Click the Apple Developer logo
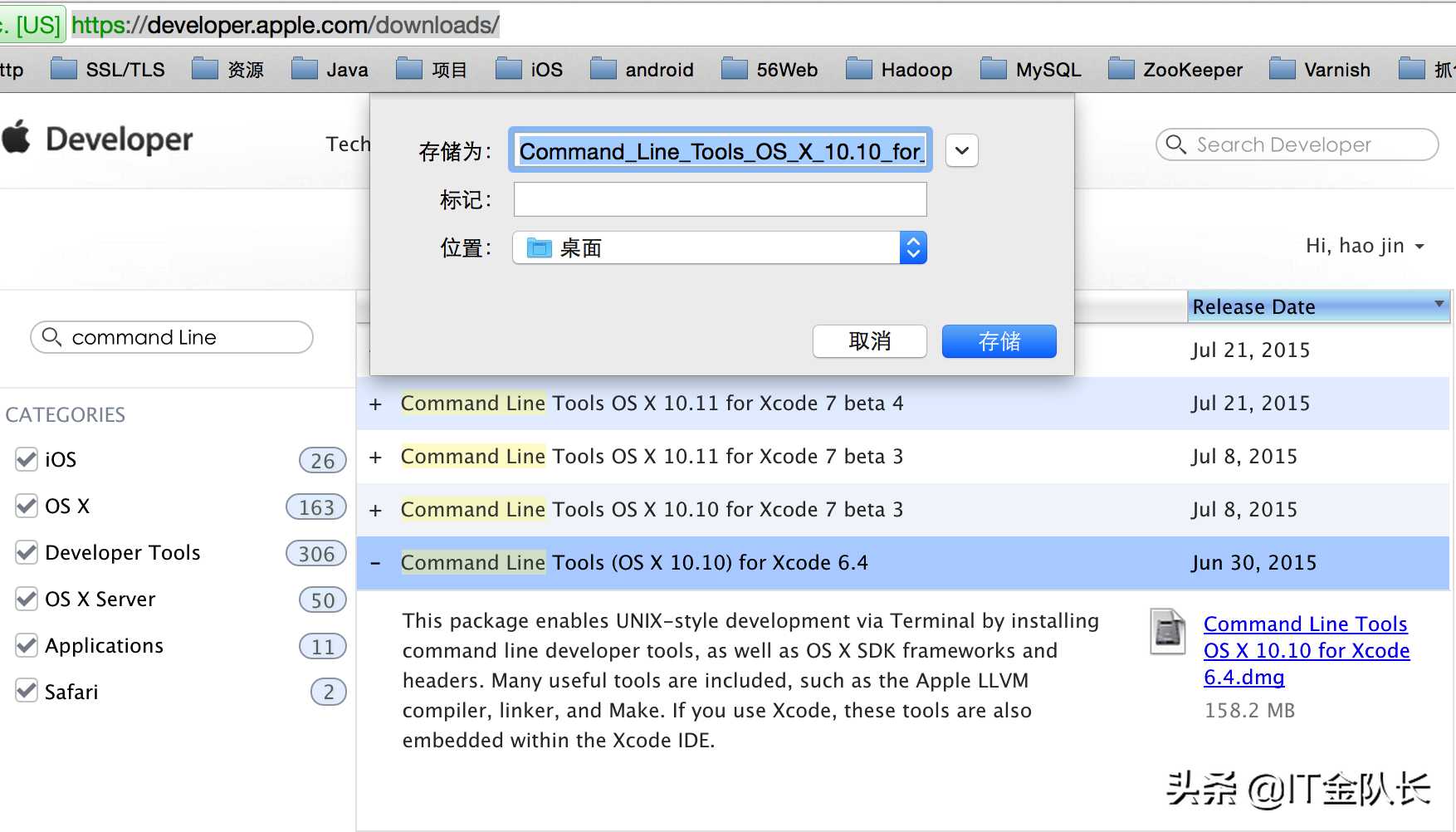The width and height of the screenshot is (1456, 832). point(16,137)
